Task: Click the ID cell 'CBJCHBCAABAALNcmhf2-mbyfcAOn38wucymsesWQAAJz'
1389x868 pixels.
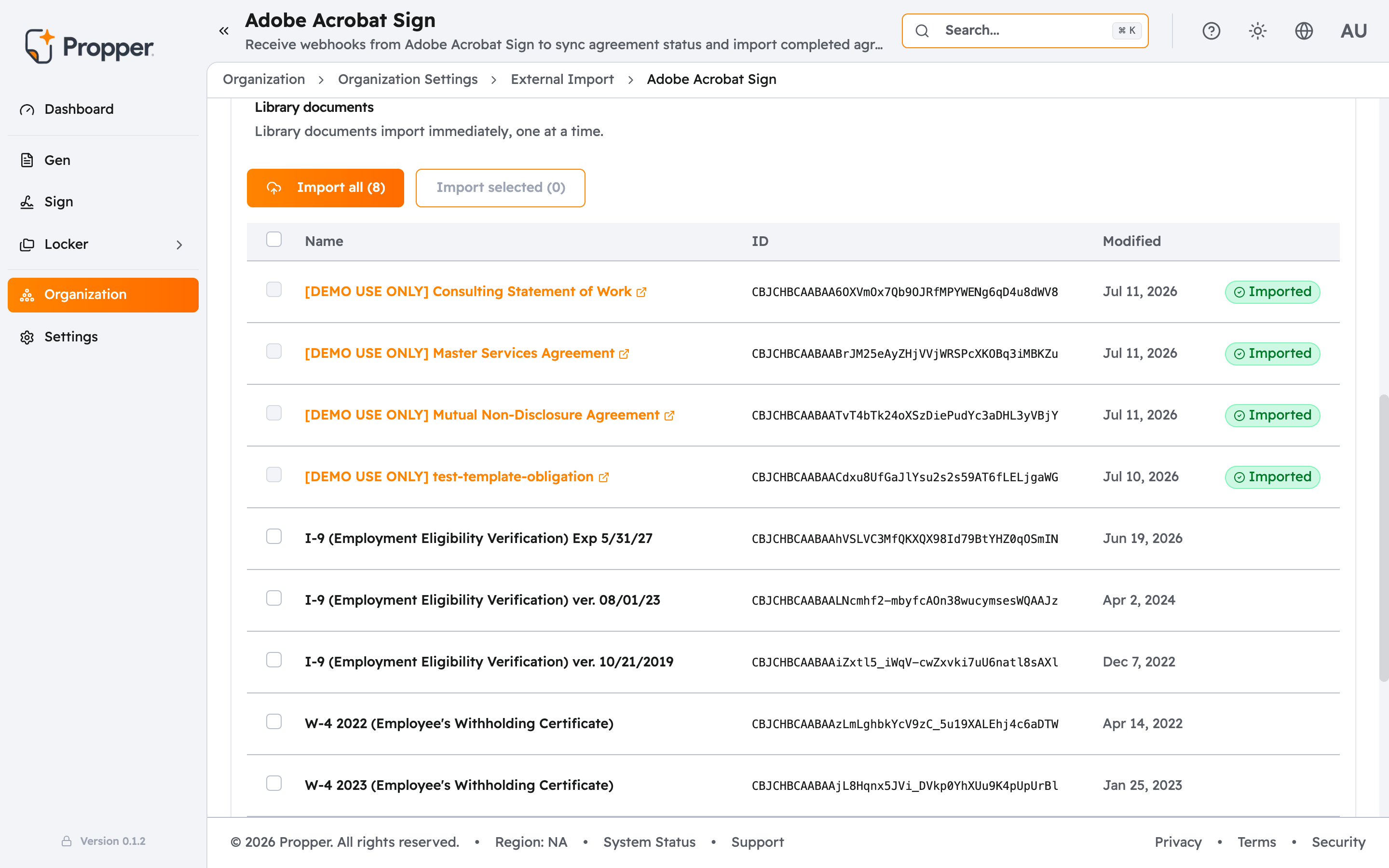Action: click(905, 600)
